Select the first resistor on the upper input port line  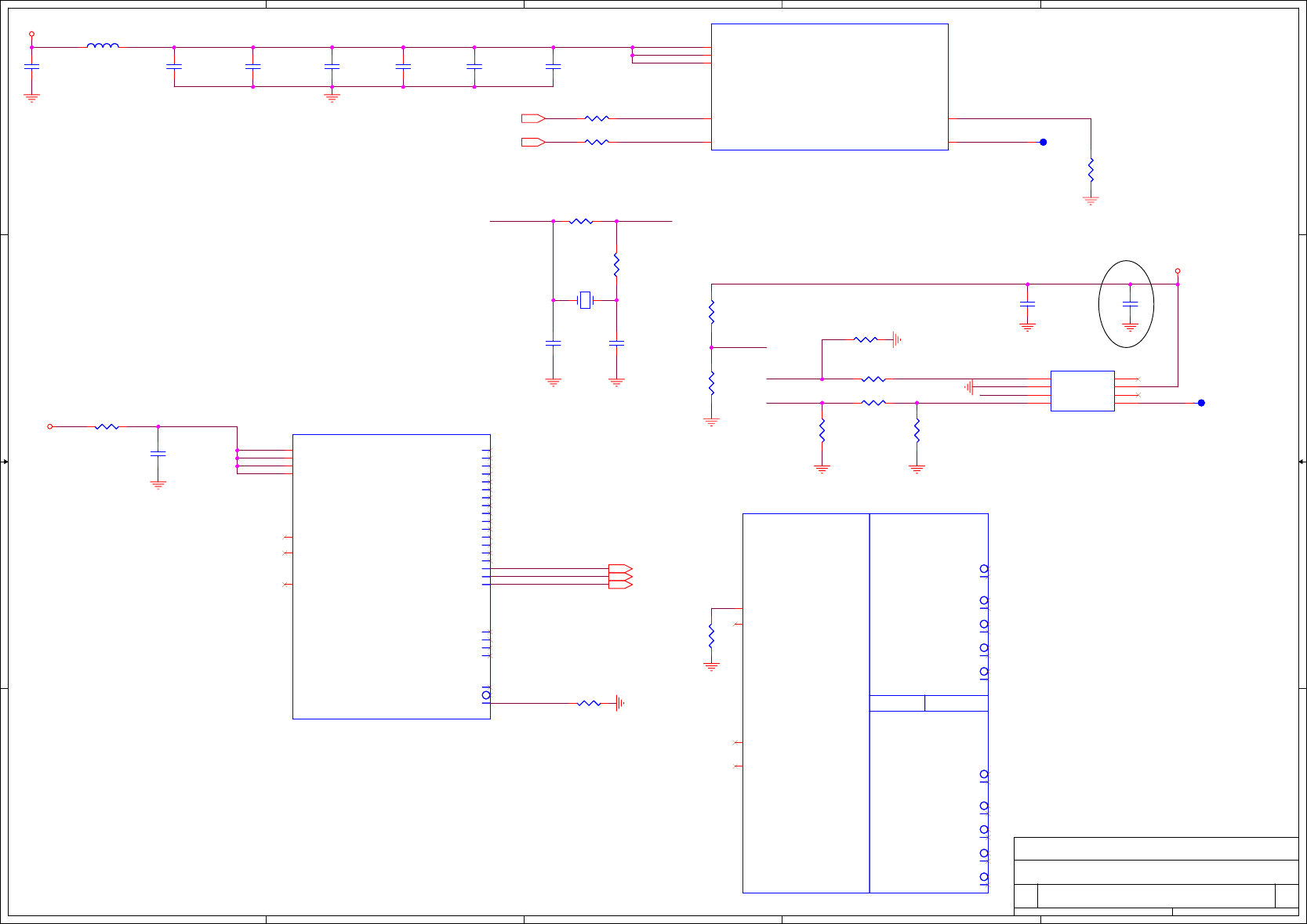tap(597, 118)
